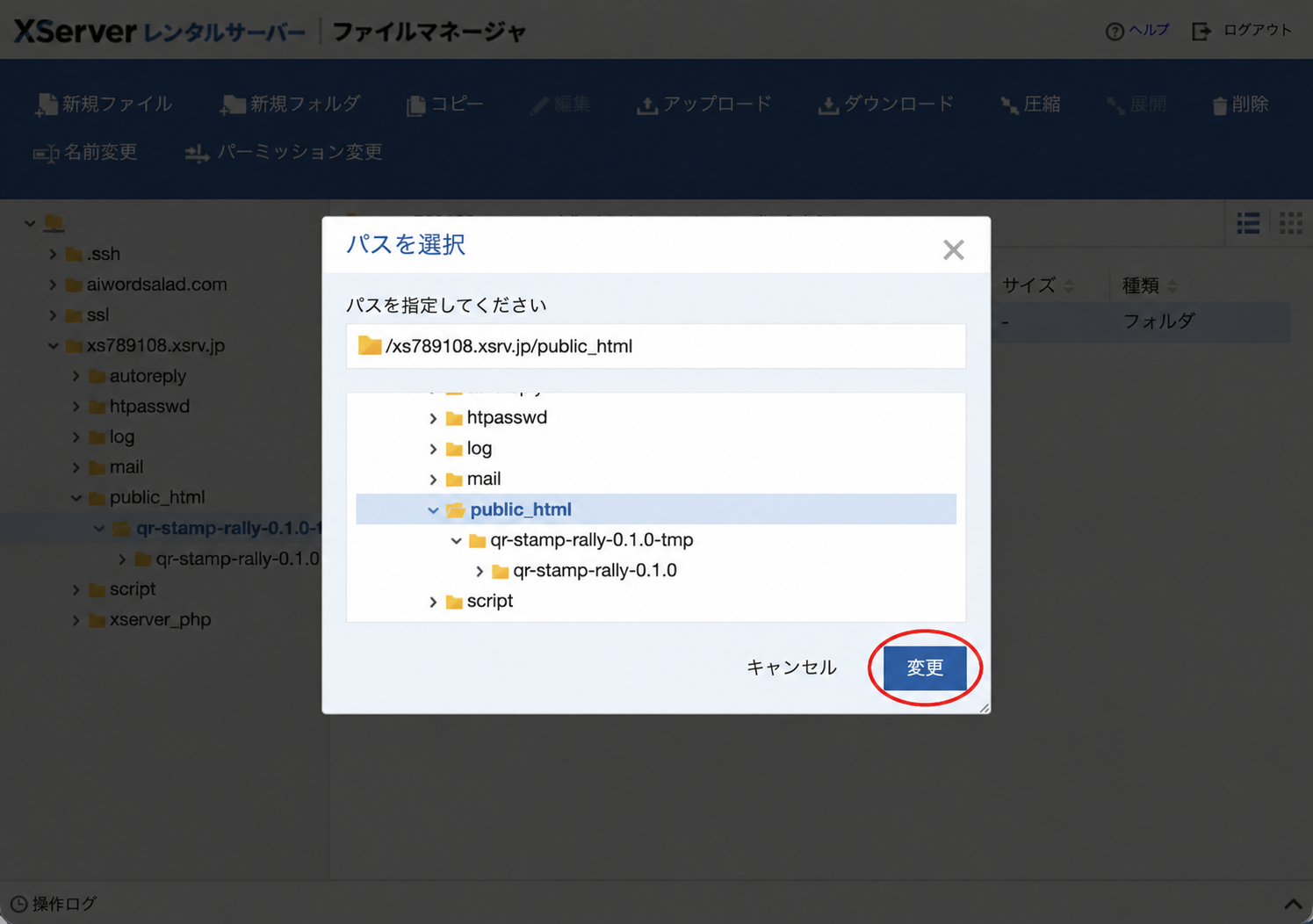
Task: Switch to list view icon
Action: click(x=1248, y=223)
